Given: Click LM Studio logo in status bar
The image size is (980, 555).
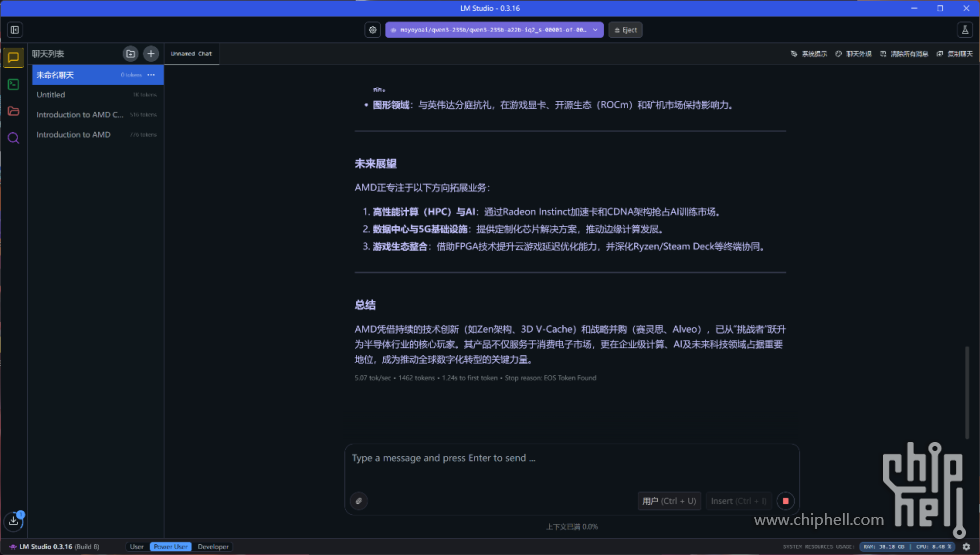Looking at the screenshot, I should point(12,547).
